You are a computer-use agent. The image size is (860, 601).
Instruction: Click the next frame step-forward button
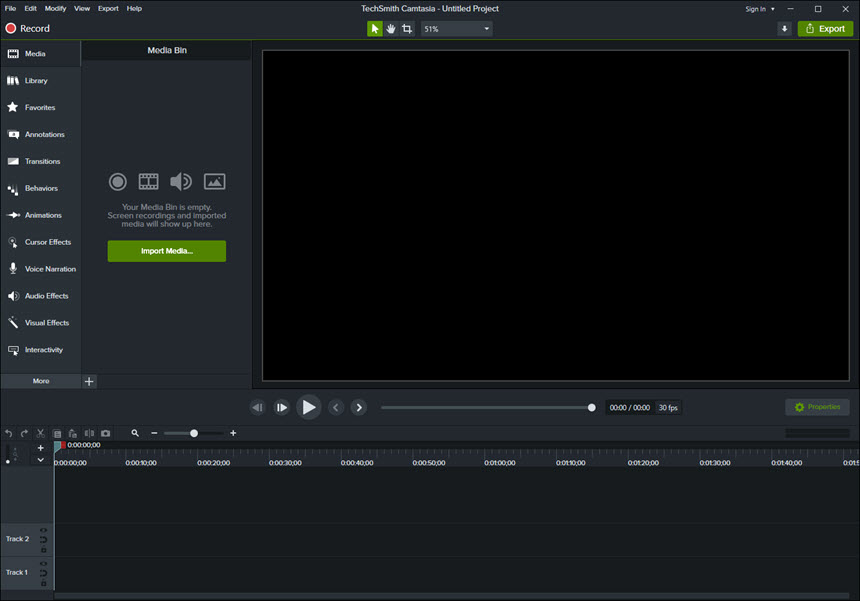point(281,407)
